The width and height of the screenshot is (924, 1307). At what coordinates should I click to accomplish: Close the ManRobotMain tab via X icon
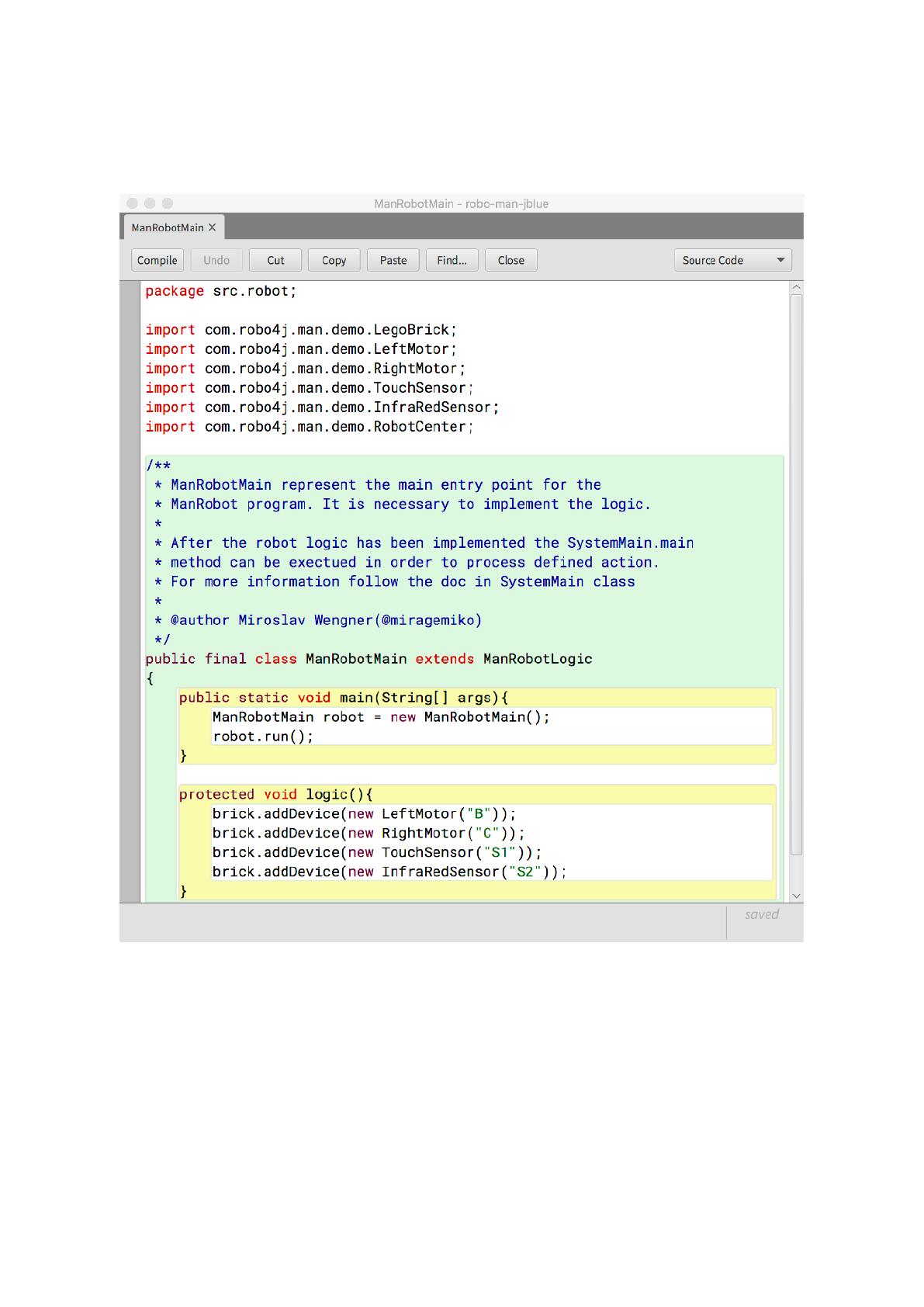point(212,227)
